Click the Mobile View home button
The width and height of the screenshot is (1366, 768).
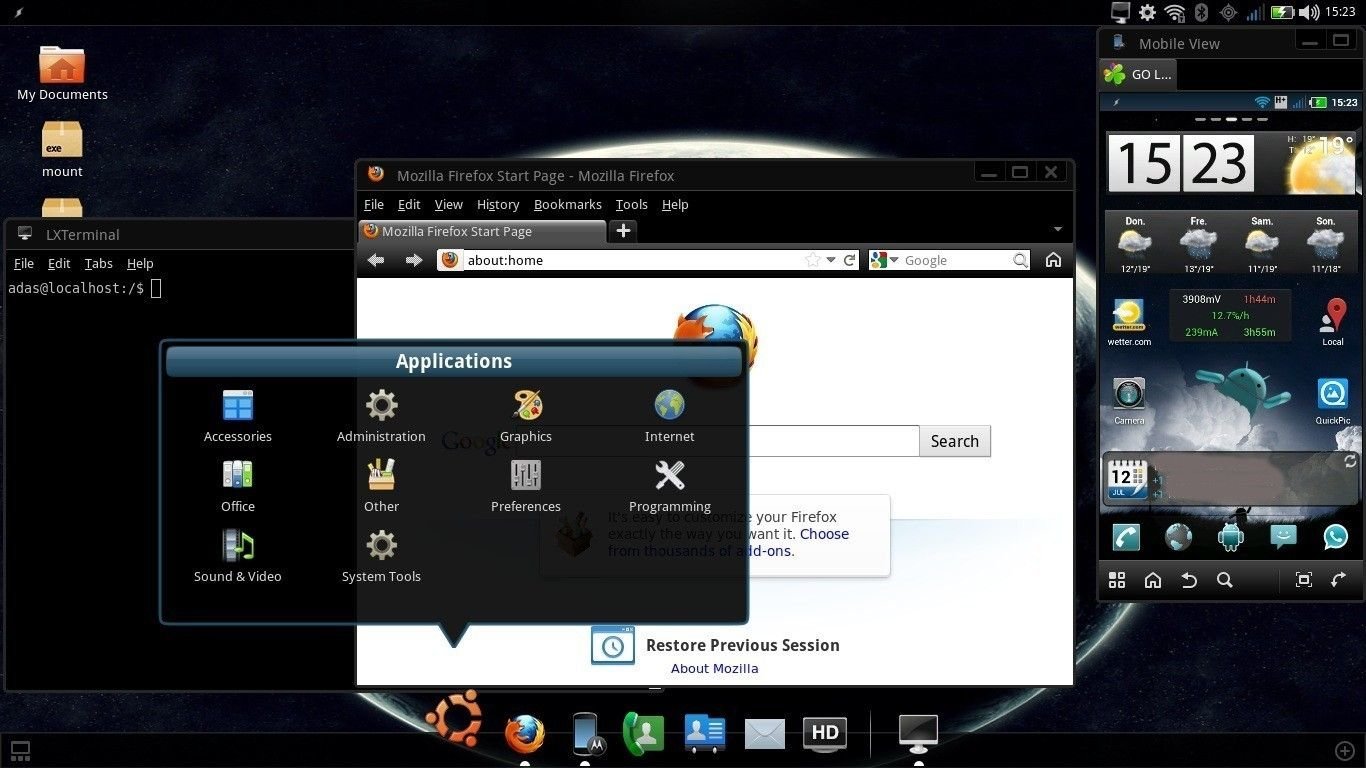click(1153, 580)
